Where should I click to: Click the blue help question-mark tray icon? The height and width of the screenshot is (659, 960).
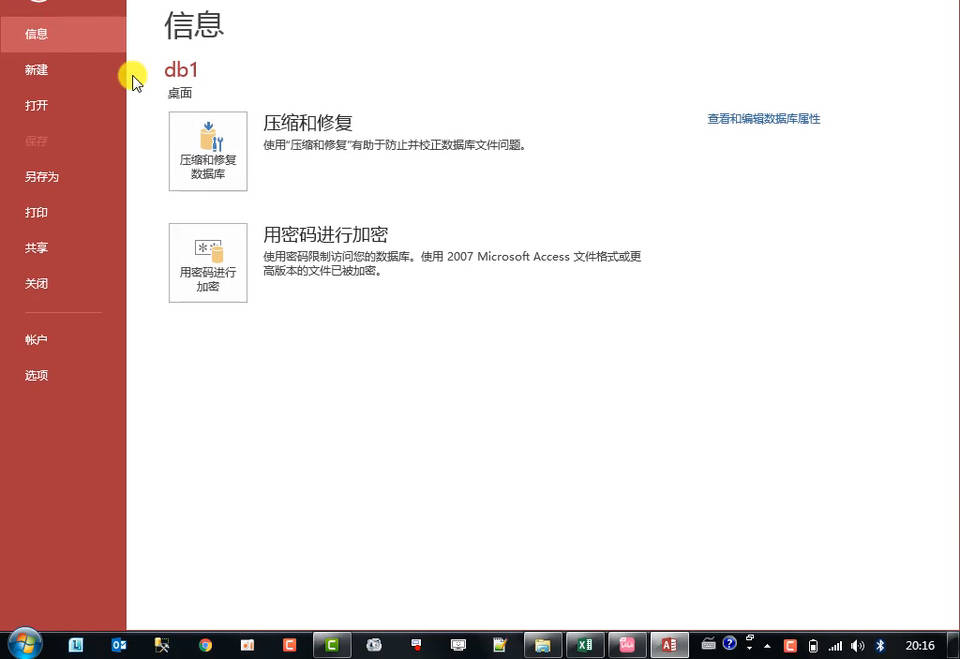click(729, 643)
